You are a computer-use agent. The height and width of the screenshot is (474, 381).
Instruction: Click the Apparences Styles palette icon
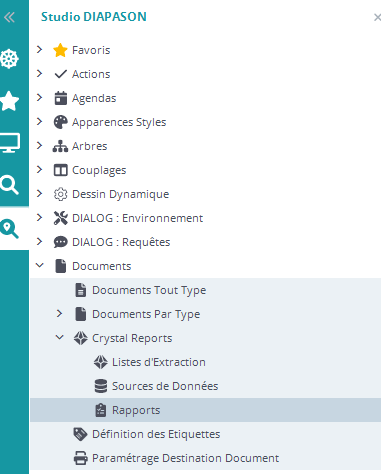[60, 122]
